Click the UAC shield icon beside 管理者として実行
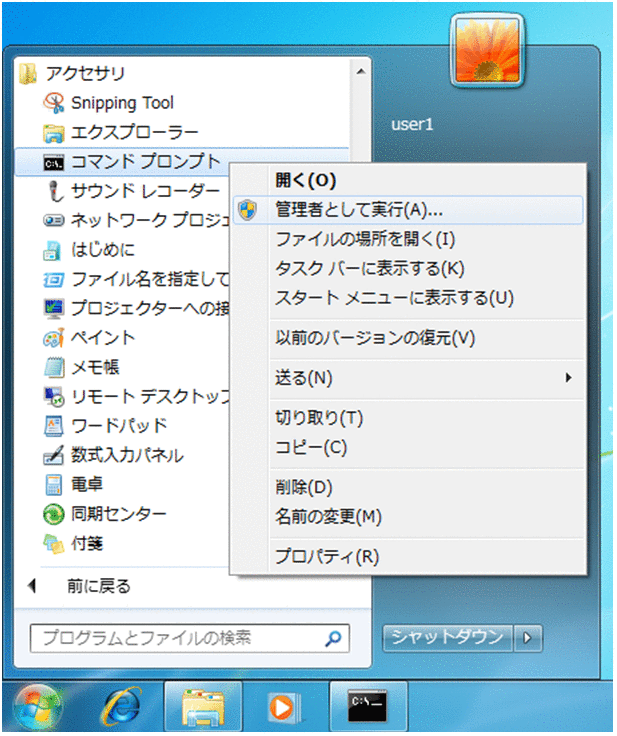 pyautogui.click(x=247, y=210)
